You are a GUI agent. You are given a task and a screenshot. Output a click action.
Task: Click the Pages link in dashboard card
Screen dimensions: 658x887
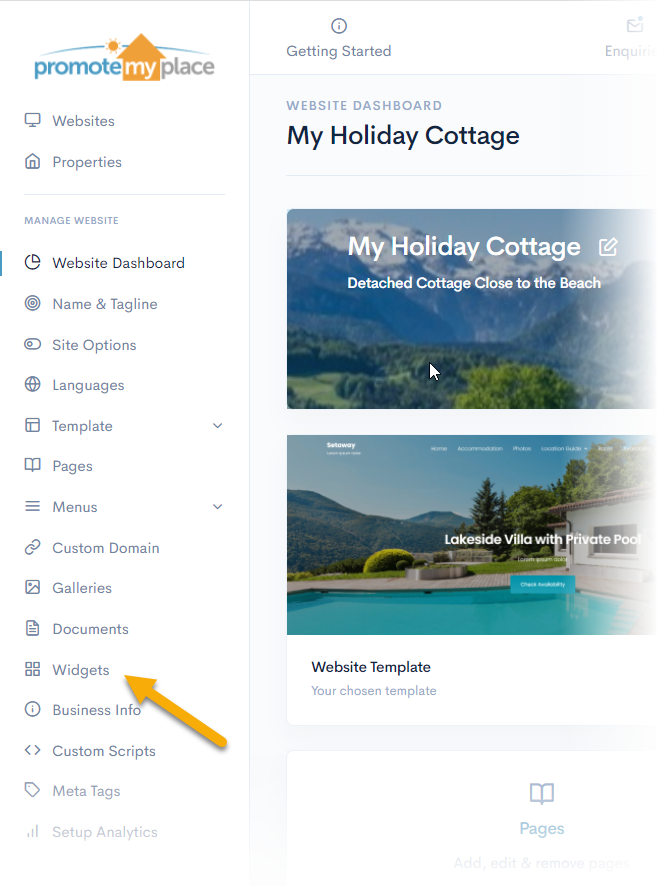[541, 829]
